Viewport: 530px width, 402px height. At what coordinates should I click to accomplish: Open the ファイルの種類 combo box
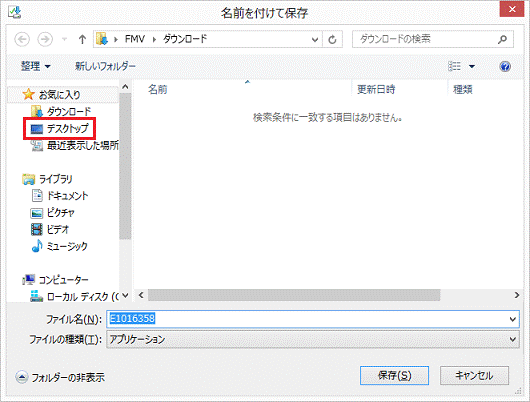tap(313, 339)
